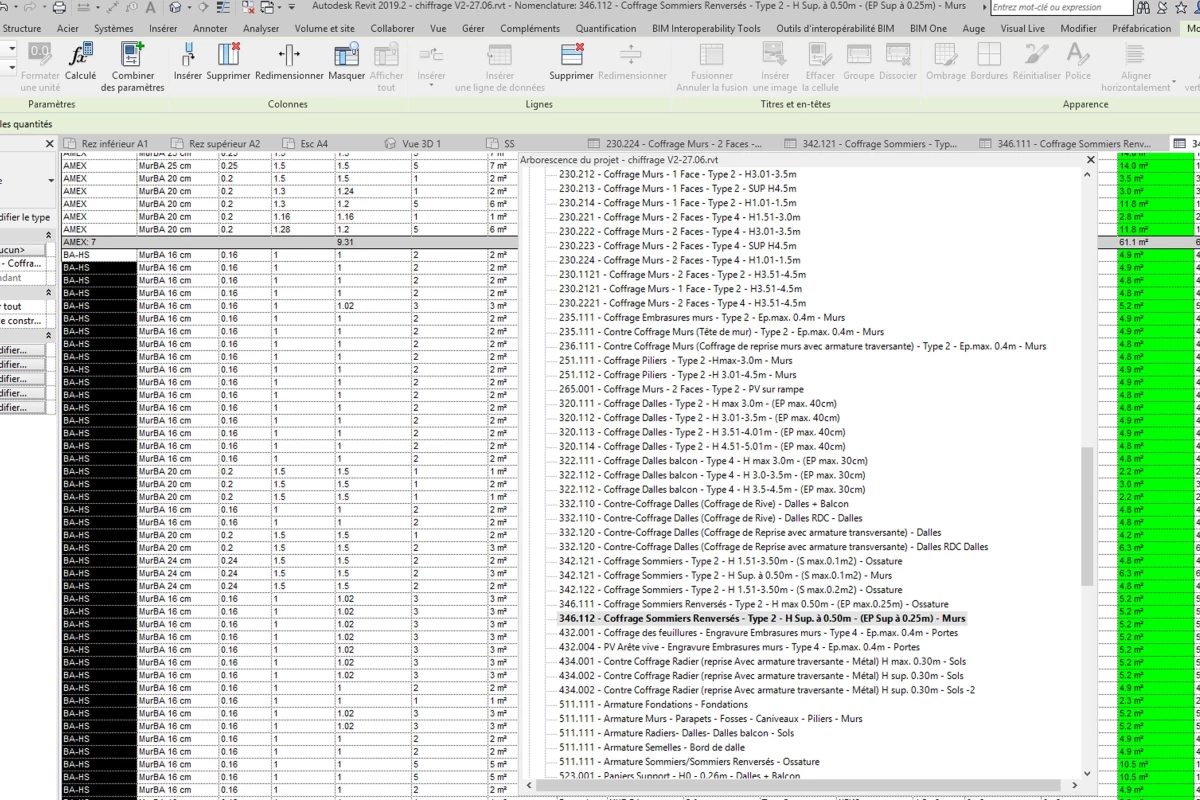Close the properties panel with X
The width and height of the screenshot is (1200, 800).
50,144
